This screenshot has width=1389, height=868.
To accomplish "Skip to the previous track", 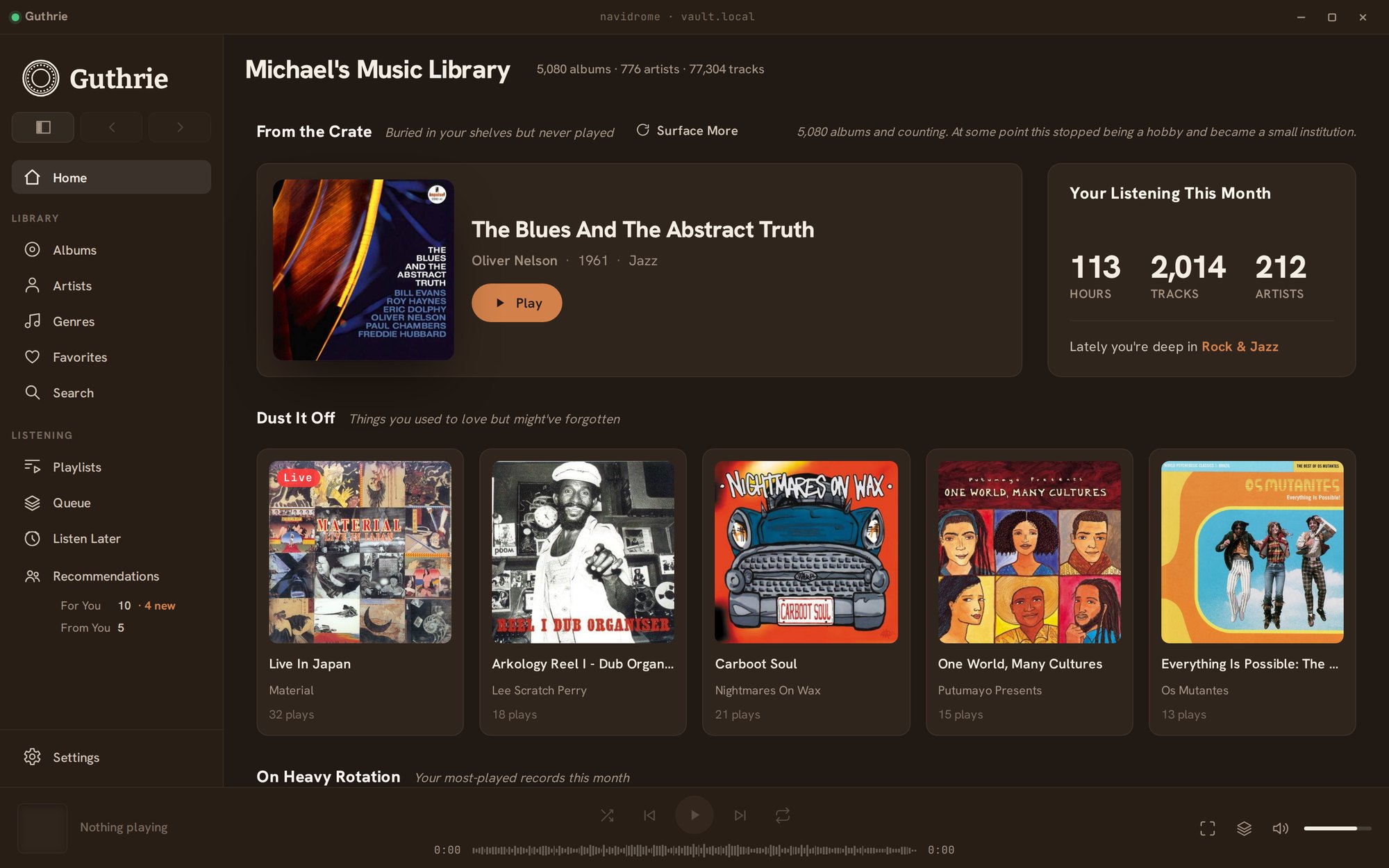I will 649,815.
